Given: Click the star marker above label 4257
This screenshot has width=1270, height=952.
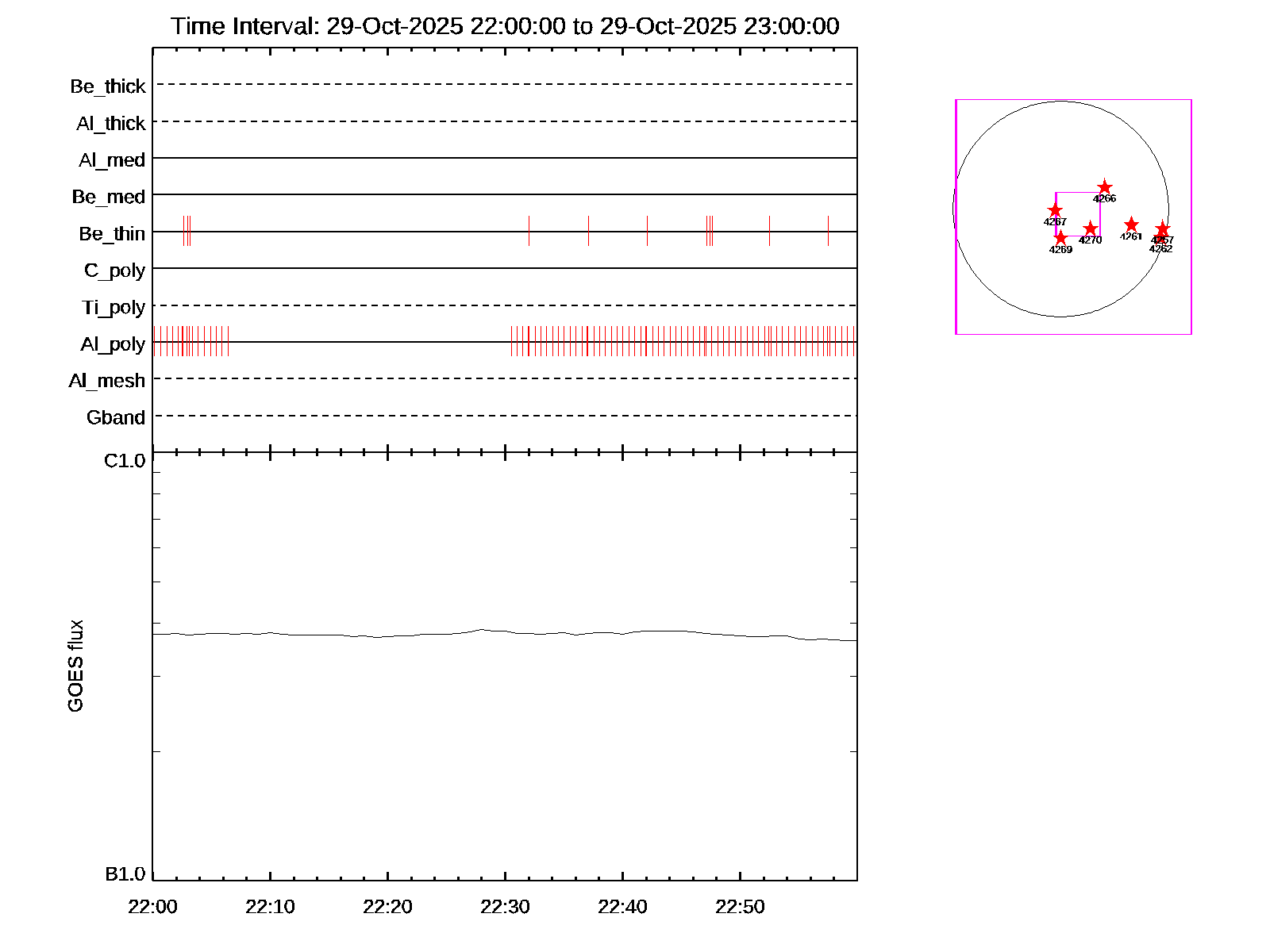Looking at the screenshot, I should [1162, 229].
